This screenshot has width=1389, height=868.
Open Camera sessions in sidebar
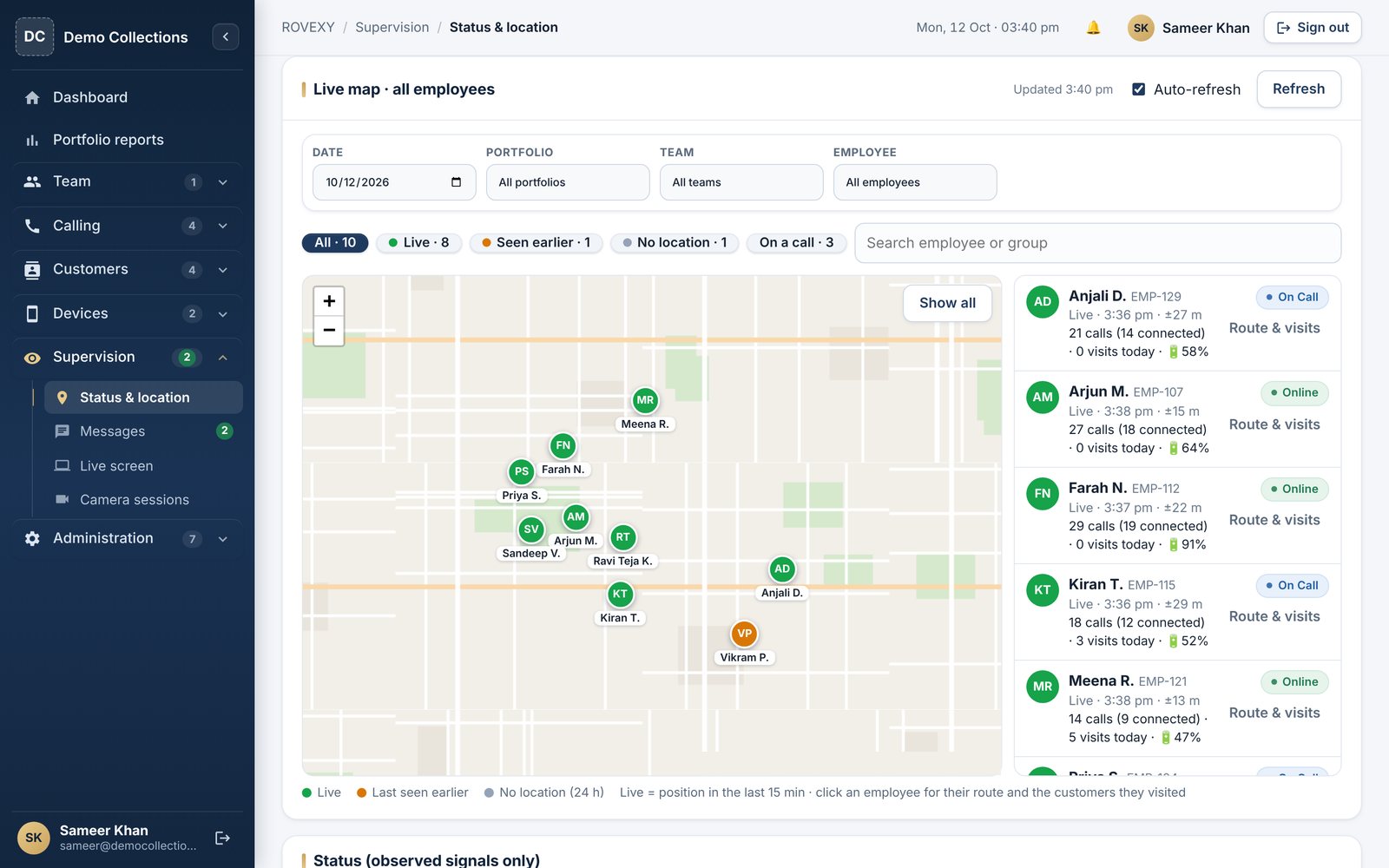click(x=143, y=500)
